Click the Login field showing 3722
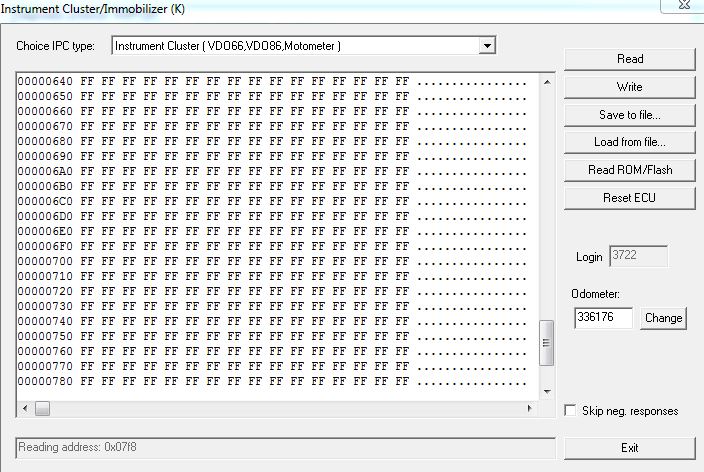The image size is (704, 472). [x=638, y=257]
